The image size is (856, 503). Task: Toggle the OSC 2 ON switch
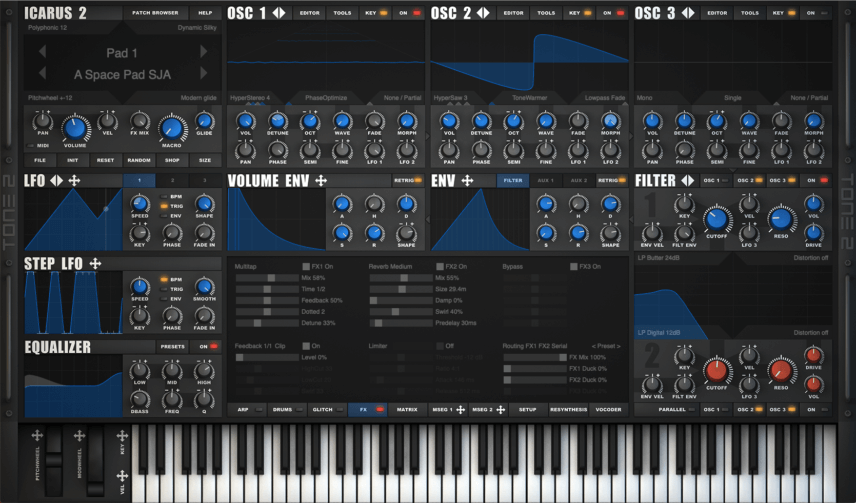click(613, 13)
